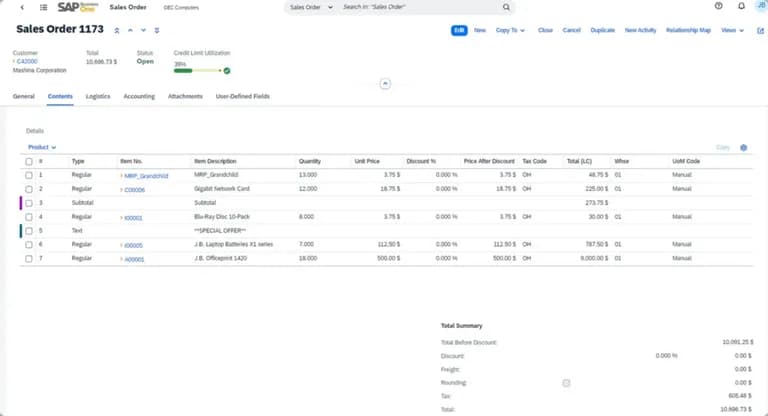Click the credit limit utilization progress bar

pos(197,71)
